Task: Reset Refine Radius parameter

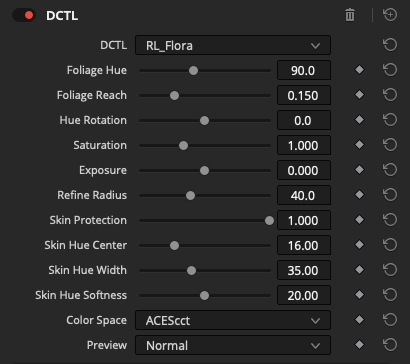Action: click(x=390, y=195)
